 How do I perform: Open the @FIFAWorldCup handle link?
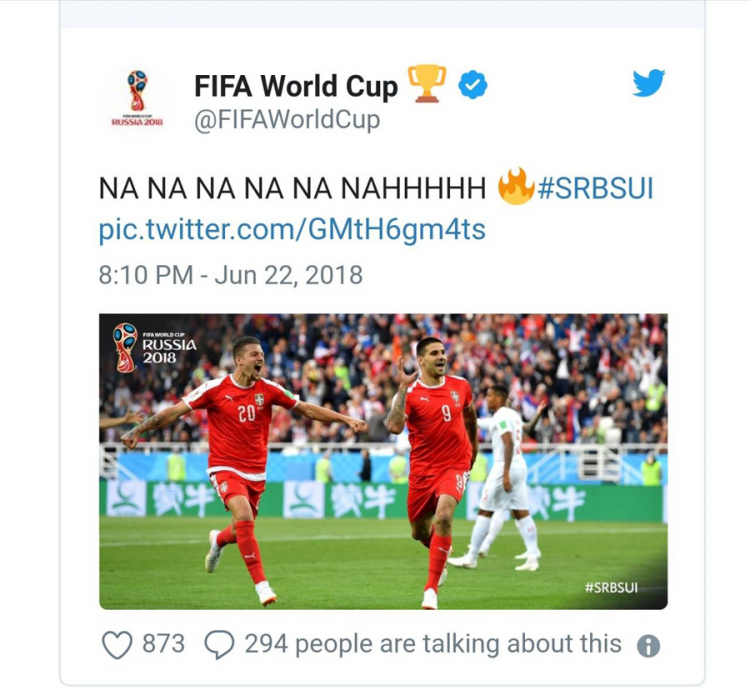[x=286, y=121]
